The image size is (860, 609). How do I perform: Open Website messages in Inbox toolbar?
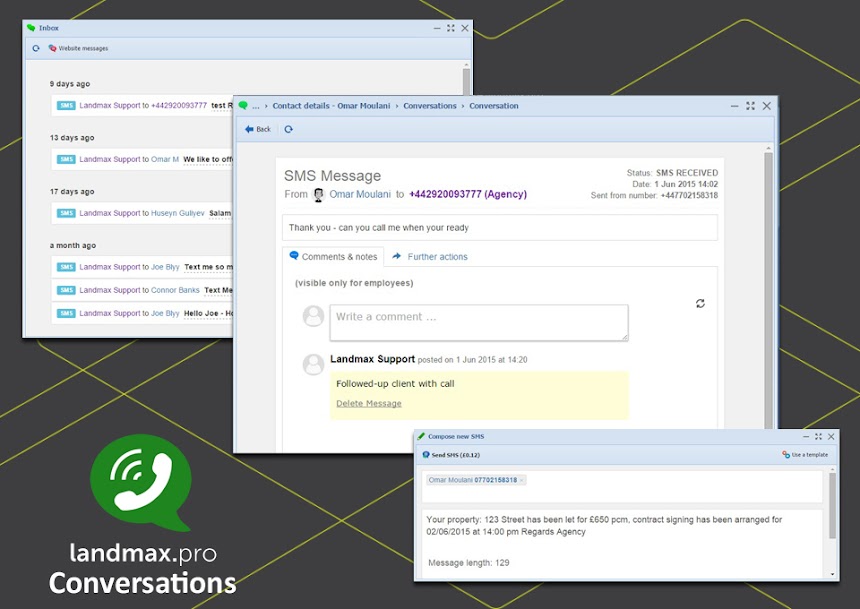78,48
